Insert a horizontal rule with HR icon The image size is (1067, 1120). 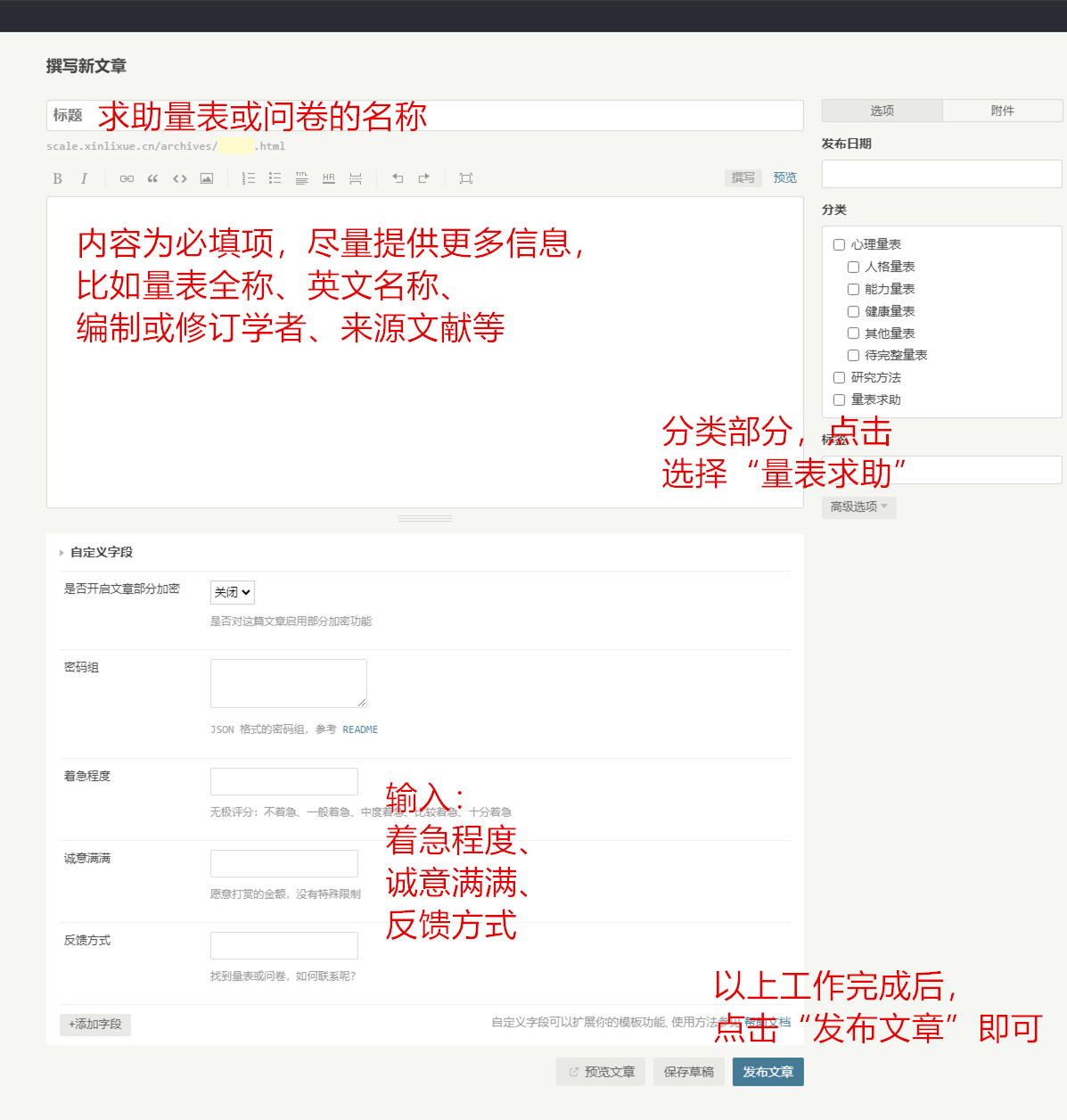(x=329, y=178)
